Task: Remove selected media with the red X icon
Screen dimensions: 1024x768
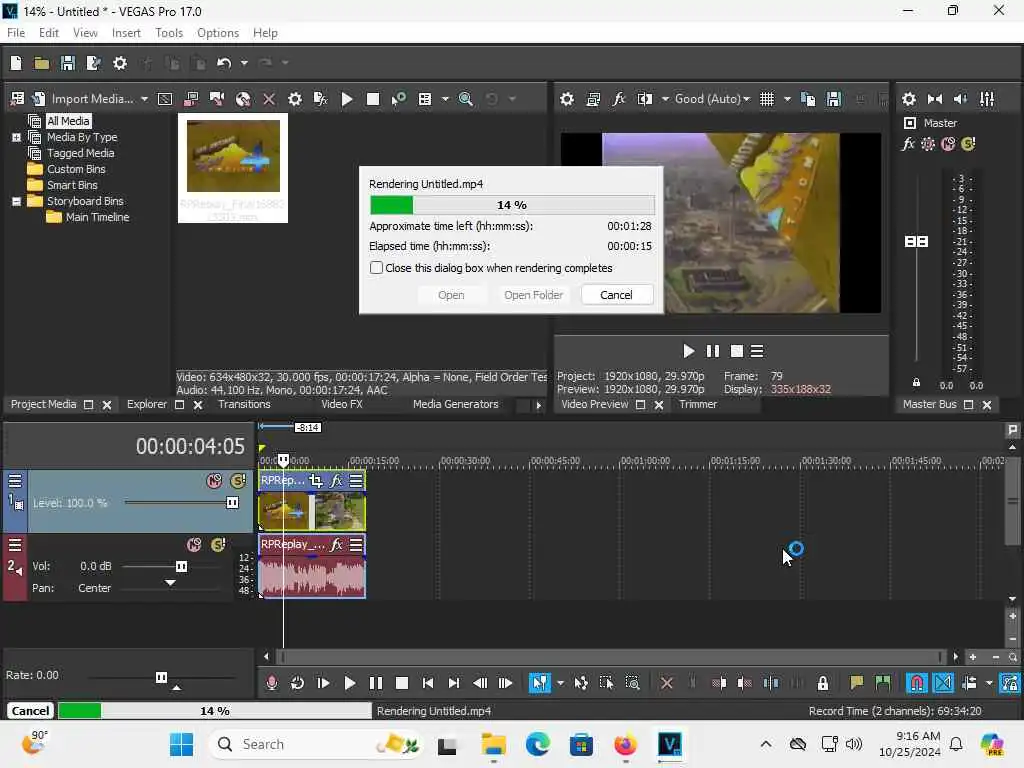Action: pyautogui.click(x=268, y=99)
